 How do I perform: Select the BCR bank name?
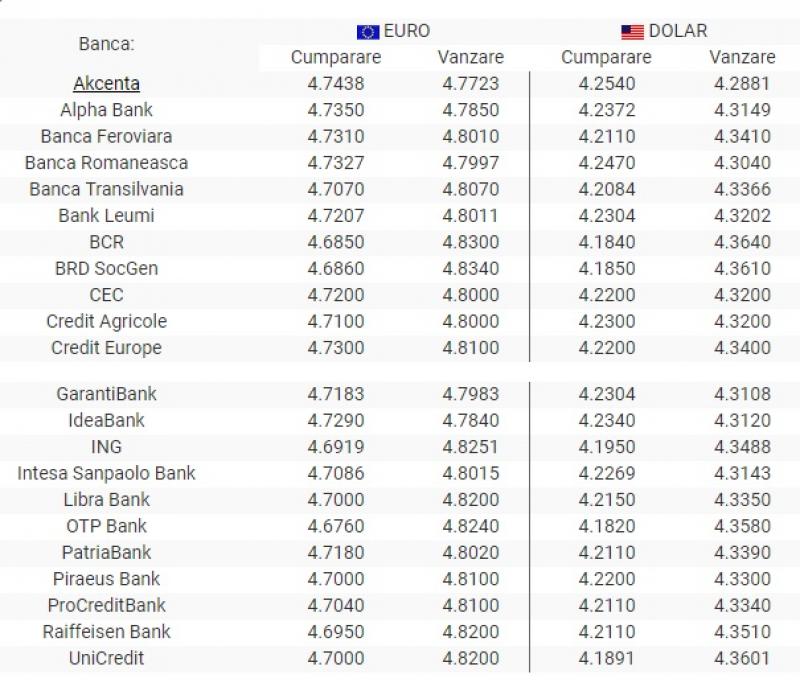click(x=106, y=242)
